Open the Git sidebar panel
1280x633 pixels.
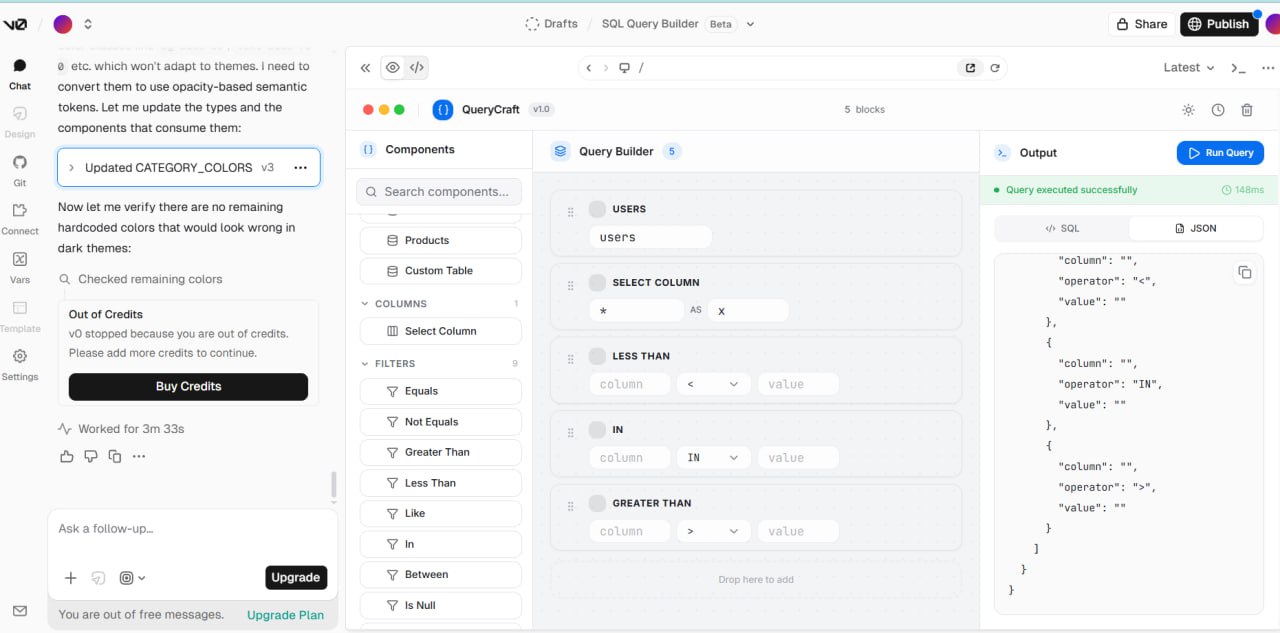[x=20, y=170]
